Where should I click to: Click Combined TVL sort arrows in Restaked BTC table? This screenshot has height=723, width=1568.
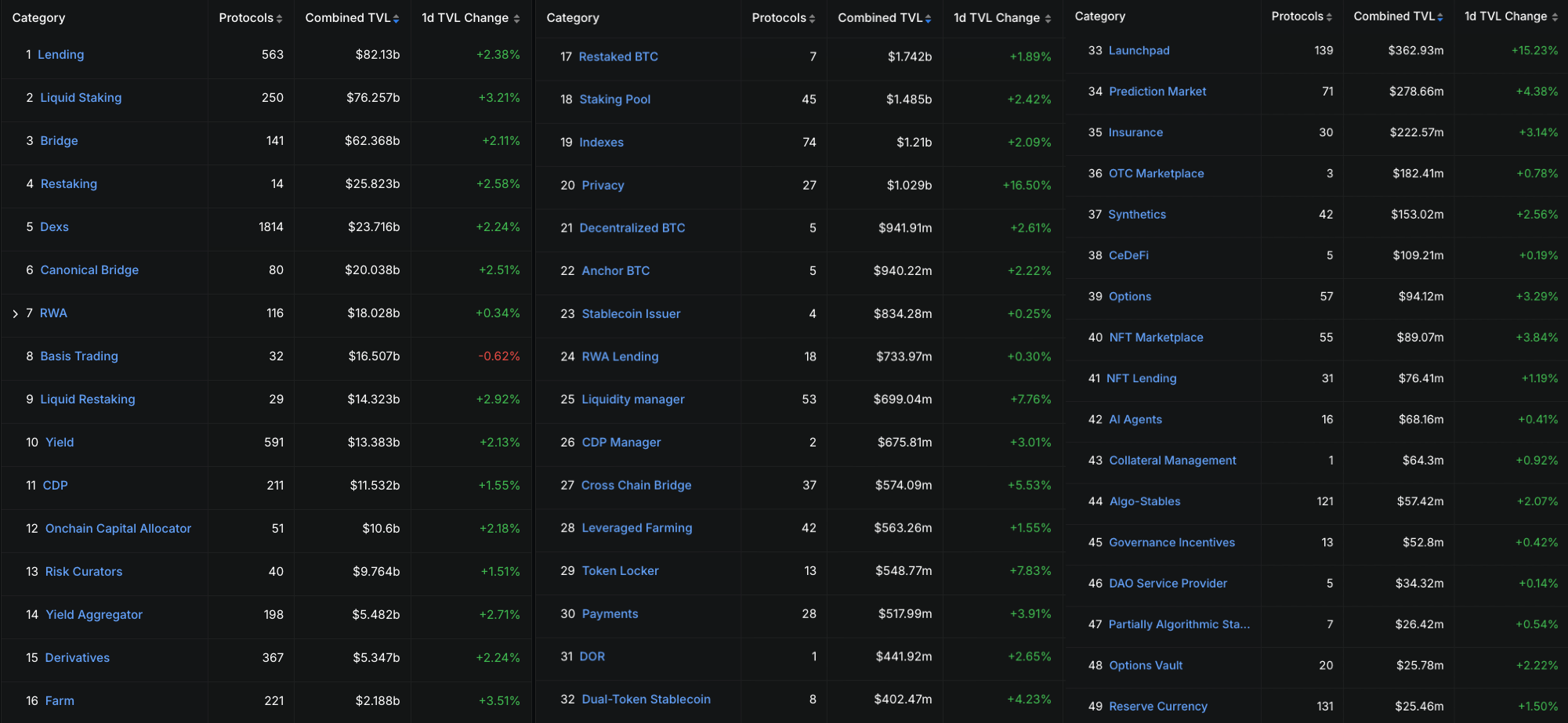tap(928, 19)
